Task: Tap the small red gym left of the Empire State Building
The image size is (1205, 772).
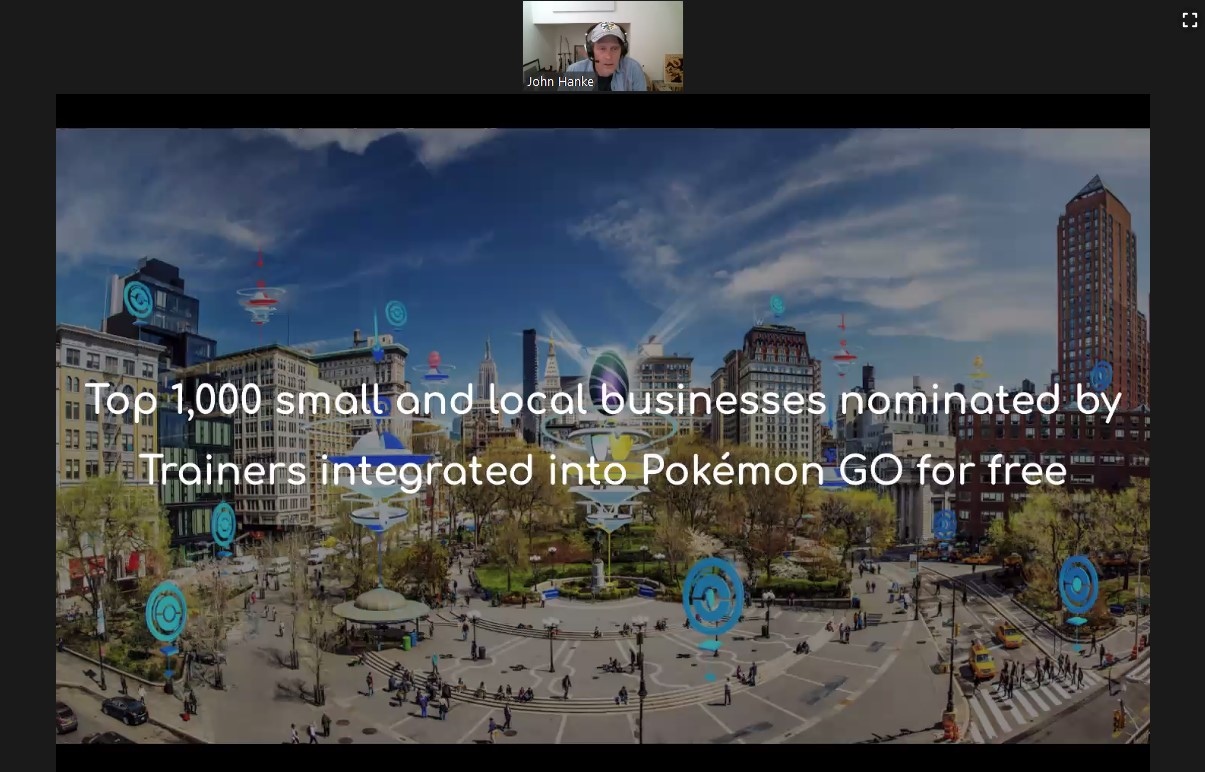Action: tap(434, 366)
